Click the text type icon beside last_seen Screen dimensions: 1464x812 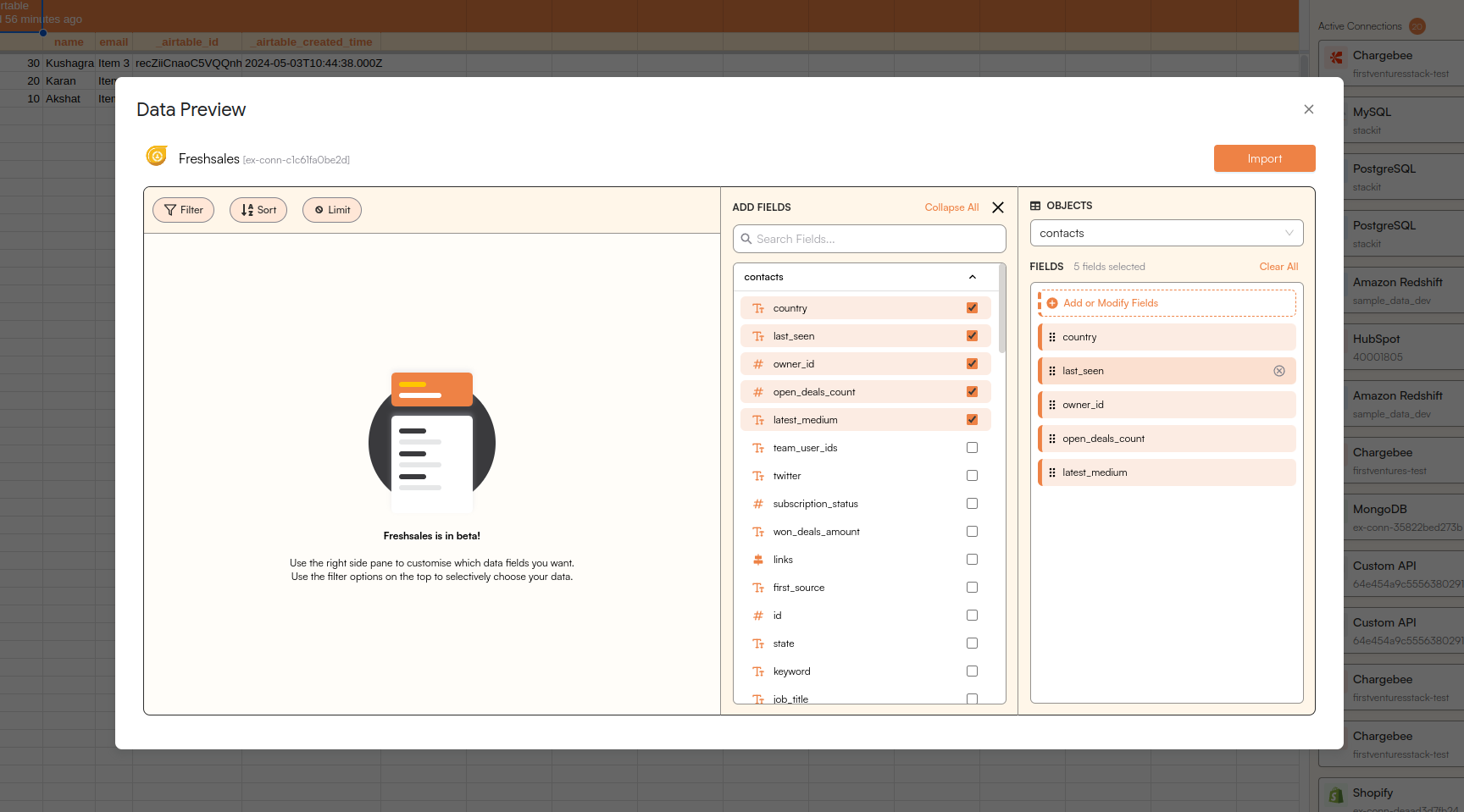pyautogui.click(x=758, y=336)
